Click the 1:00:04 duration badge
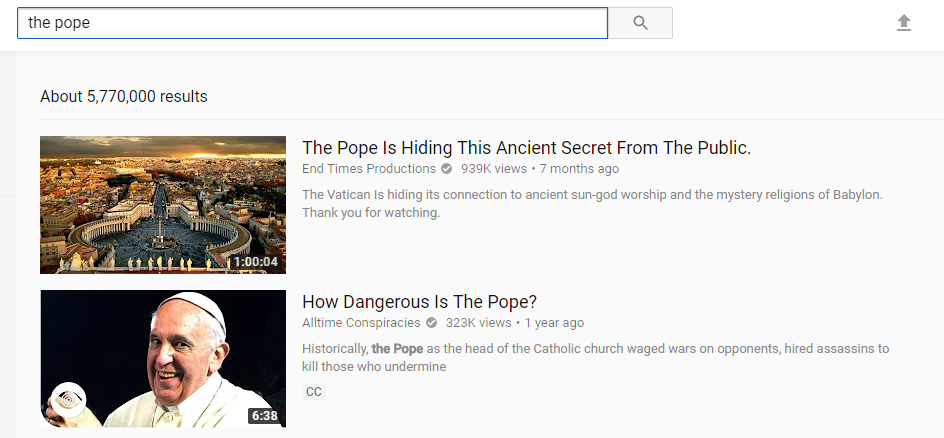Viewport: 944px width, 438px height. 256,262
